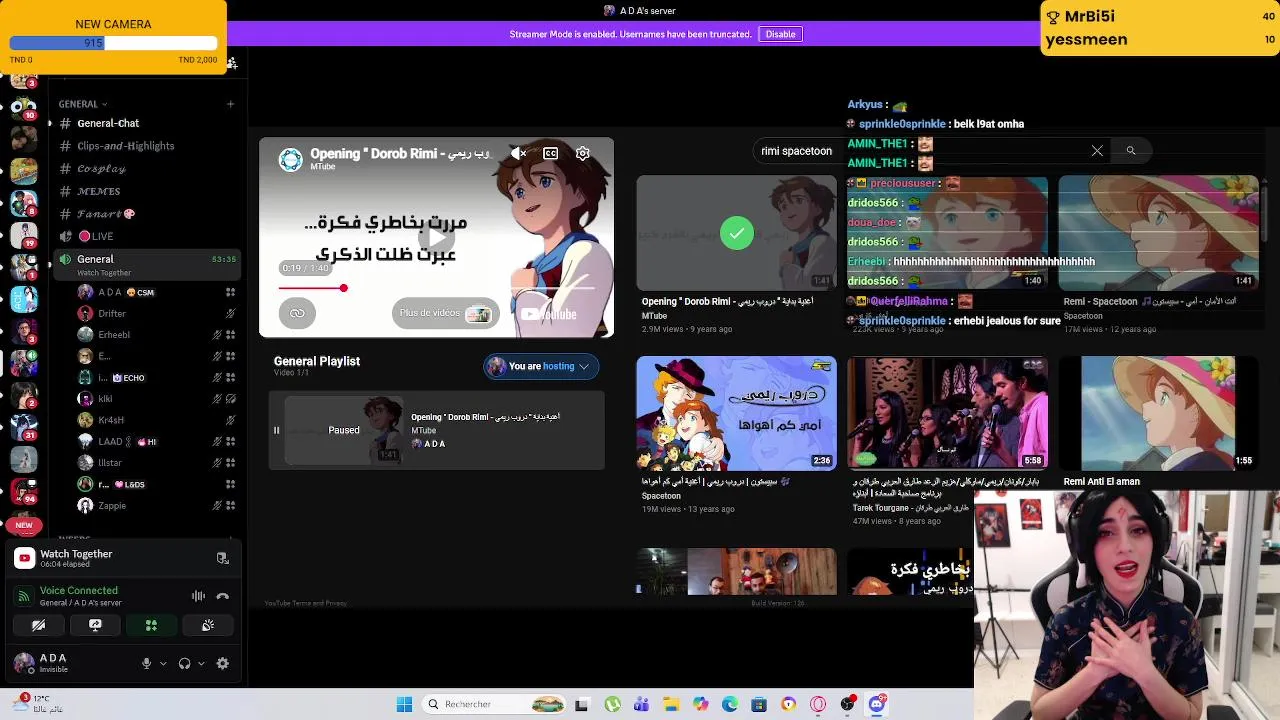Click user Drifter in the voice channel
This screenshot has height=720, width=1280.
click(111, 313)
